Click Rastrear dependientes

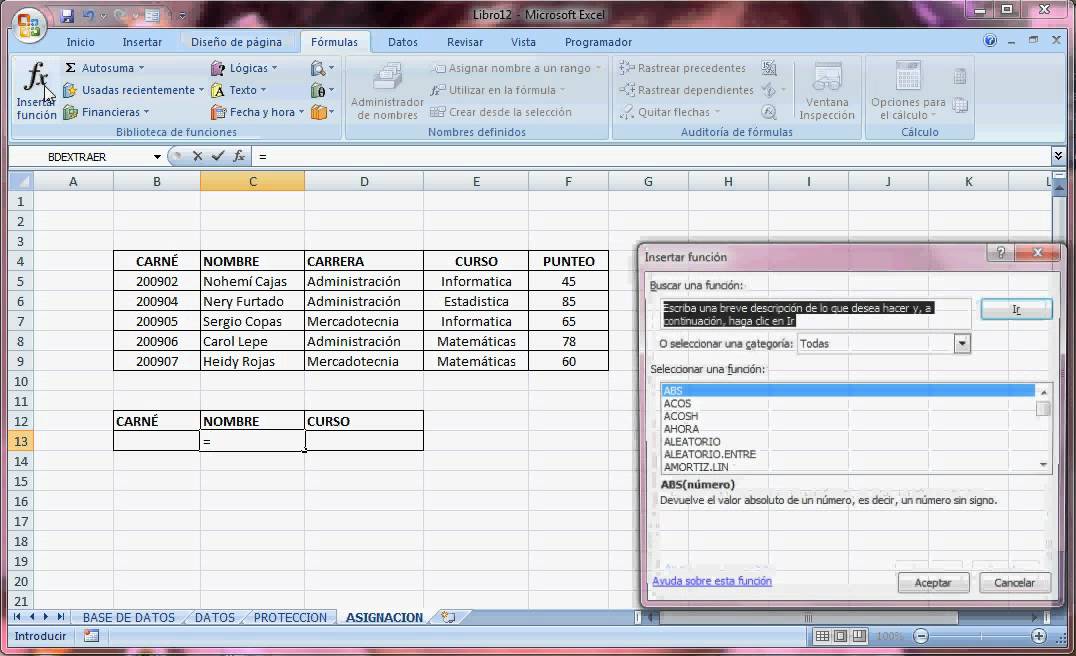click(x=686, y=90)
